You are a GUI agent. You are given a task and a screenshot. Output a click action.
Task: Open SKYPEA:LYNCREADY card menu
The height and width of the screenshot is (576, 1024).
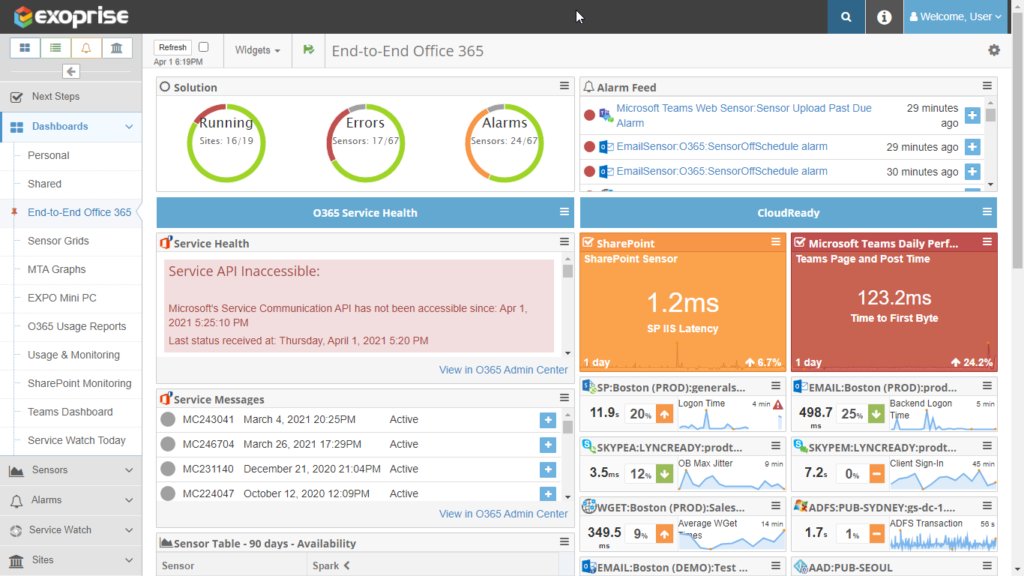pos(776,446)
